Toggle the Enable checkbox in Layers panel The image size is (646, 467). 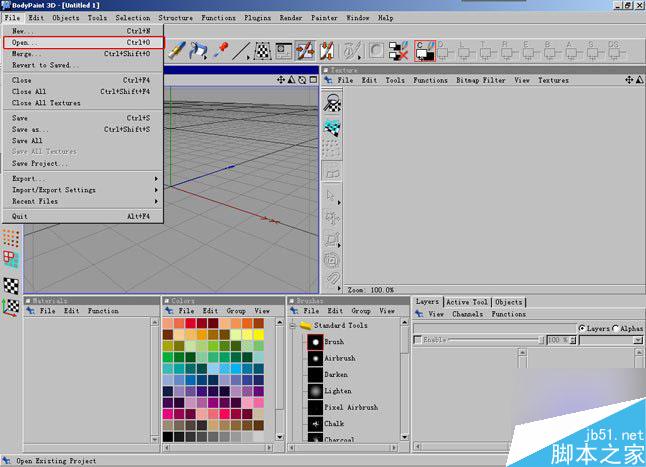coord(418,340)
